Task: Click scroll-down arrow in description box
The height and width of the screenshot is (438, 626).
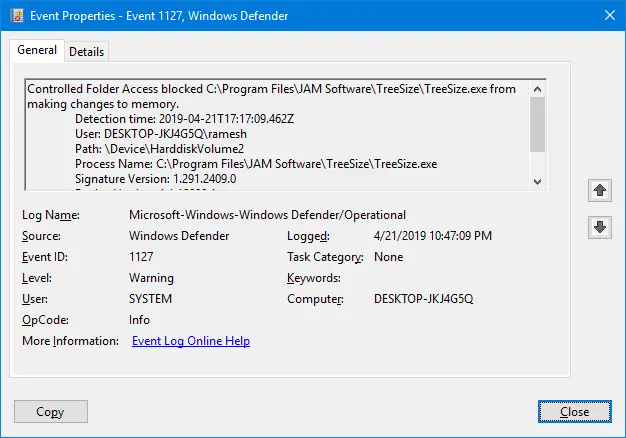Action: [x=537, y=182]
